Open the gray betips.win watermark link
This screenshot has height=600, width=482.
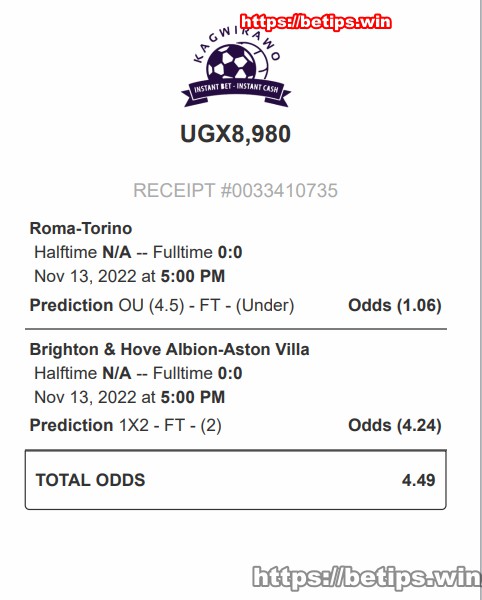pyautogui.click(x=366, y=577)
